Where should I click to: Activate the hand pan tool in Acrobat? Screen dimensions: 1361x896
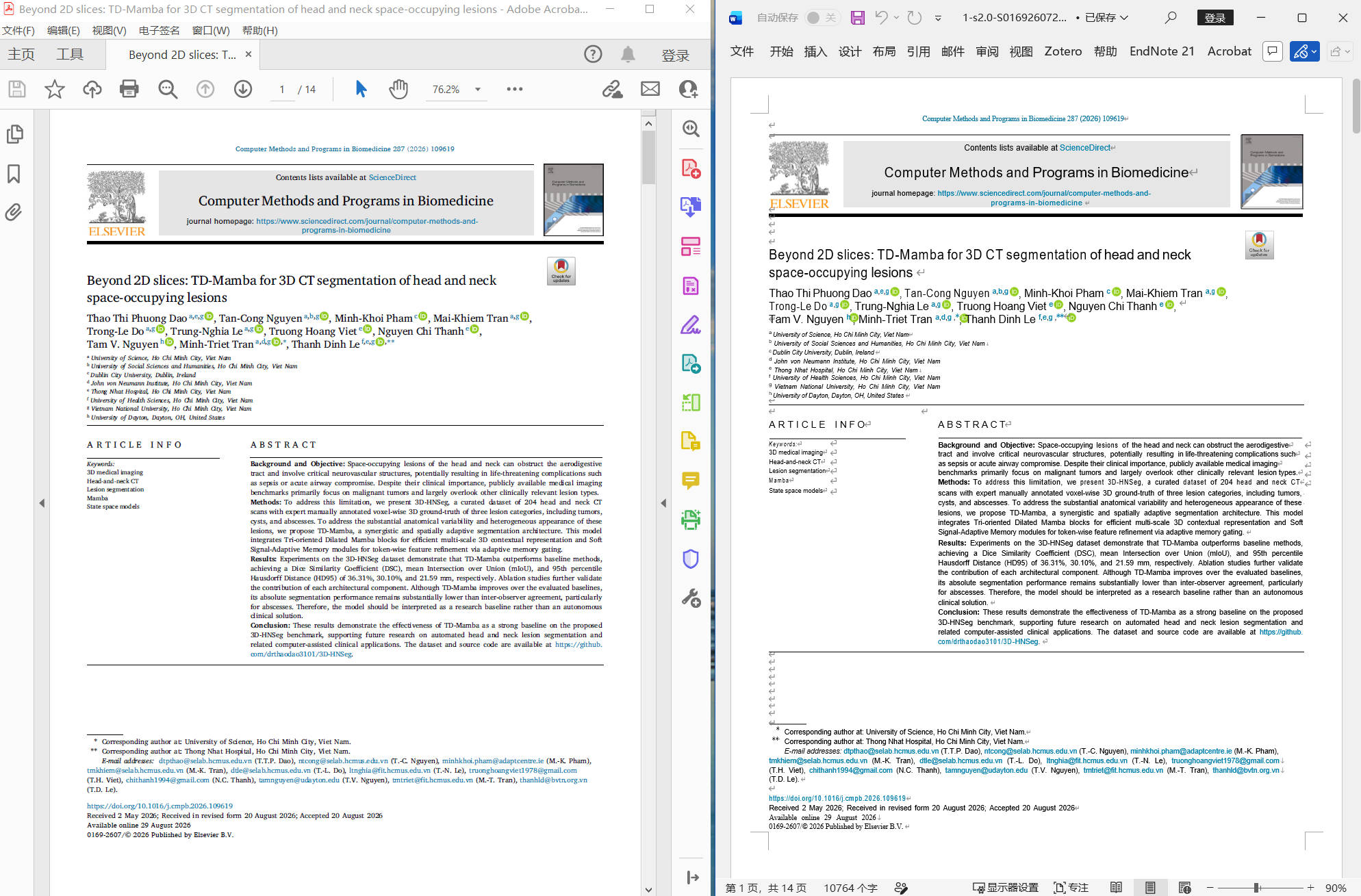pos(398,89)
